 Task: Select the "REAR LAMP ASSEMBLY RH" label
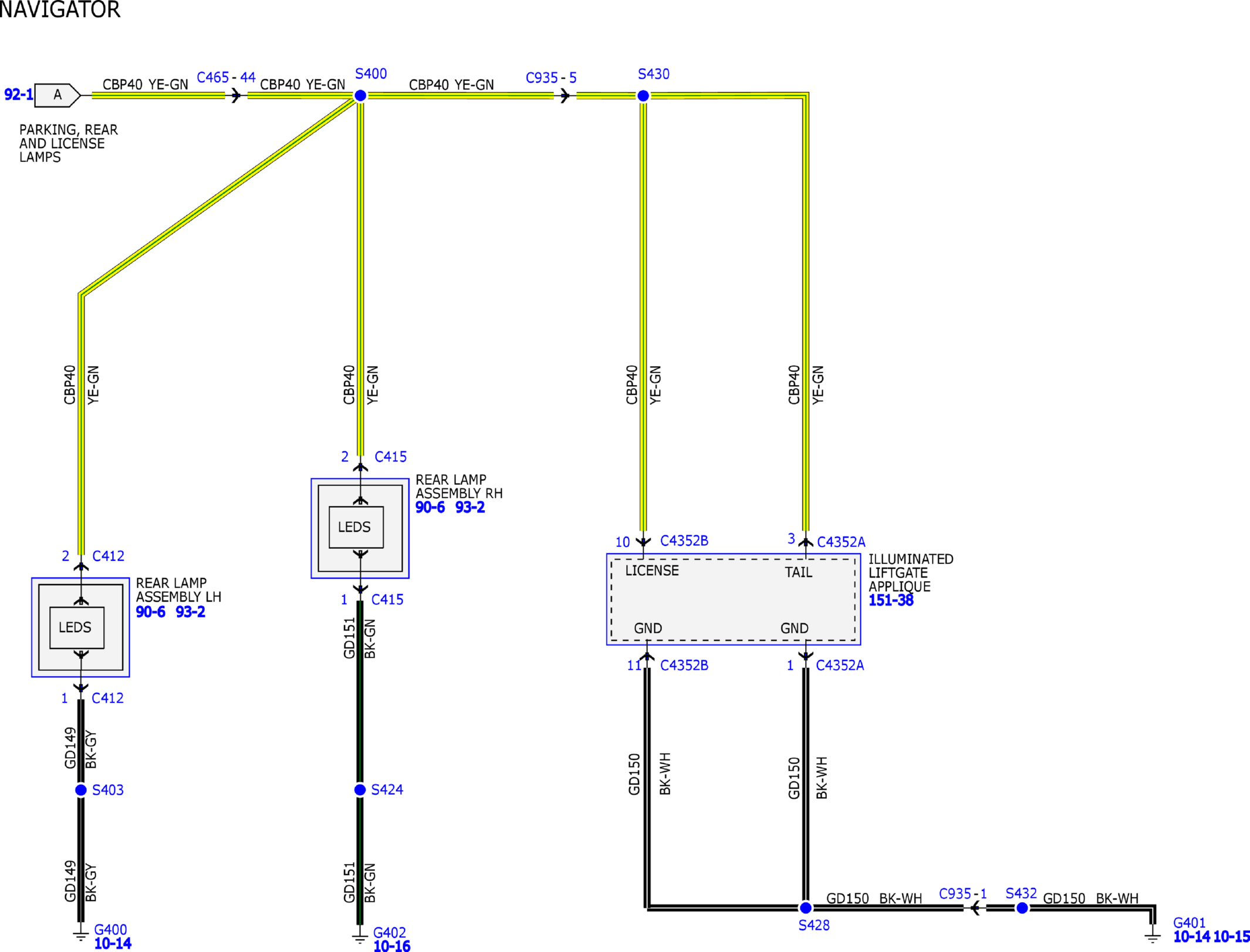click(459, 487)
